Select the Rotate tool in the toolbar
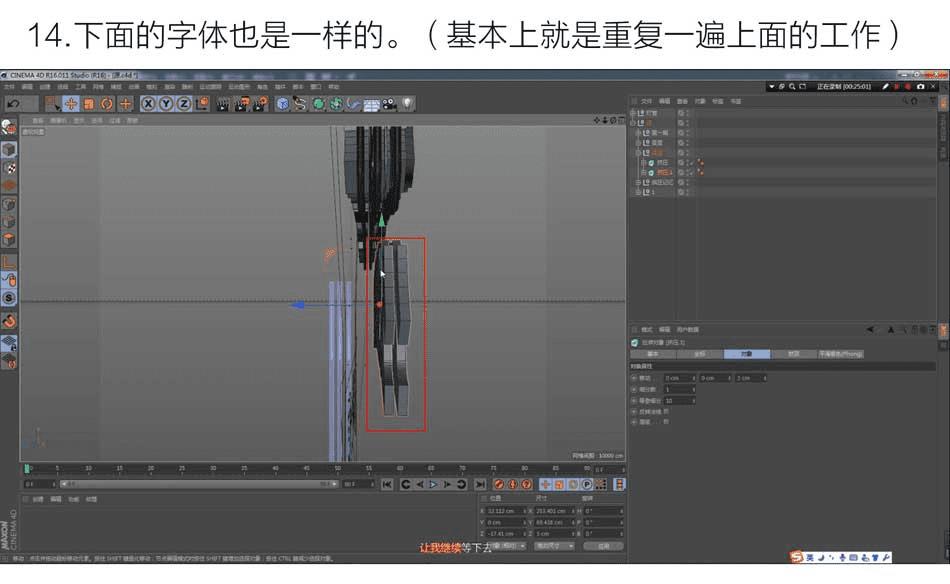Viewport: 950px width, 584px height. point(106,104)
